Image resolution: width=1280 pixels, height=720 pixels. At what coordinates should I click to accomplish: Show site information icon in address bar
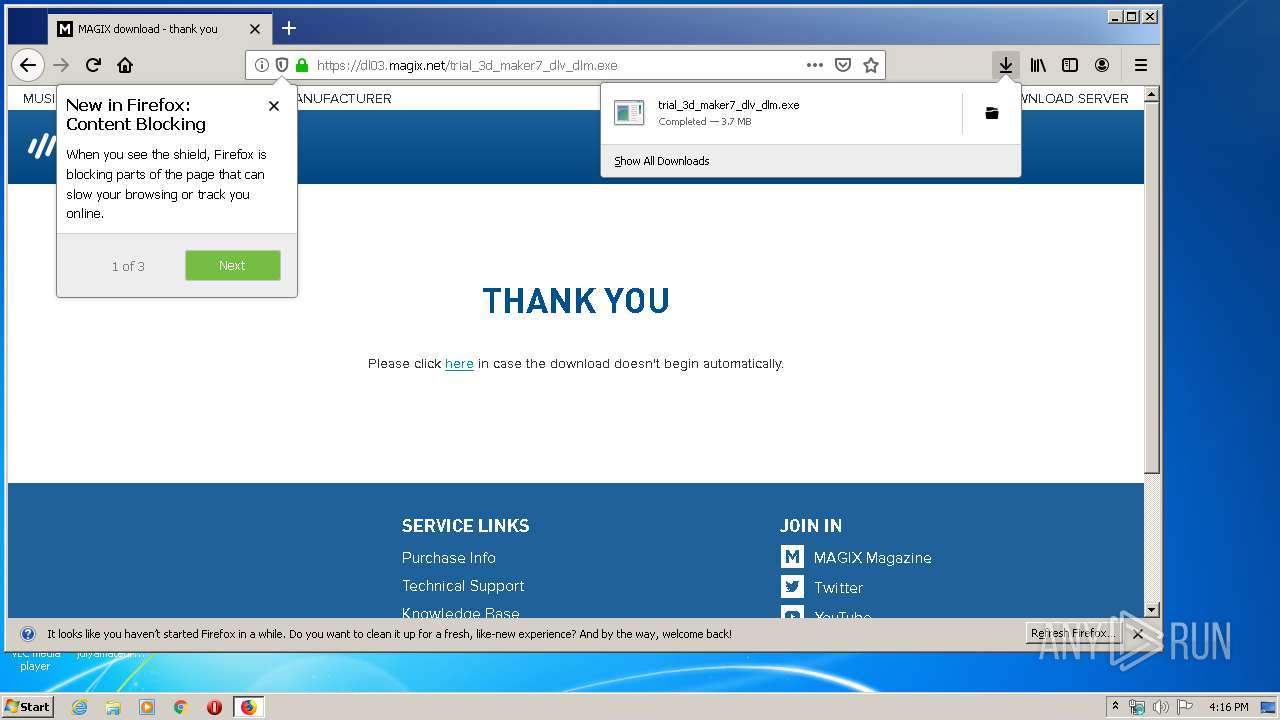(x=261, y=65)
